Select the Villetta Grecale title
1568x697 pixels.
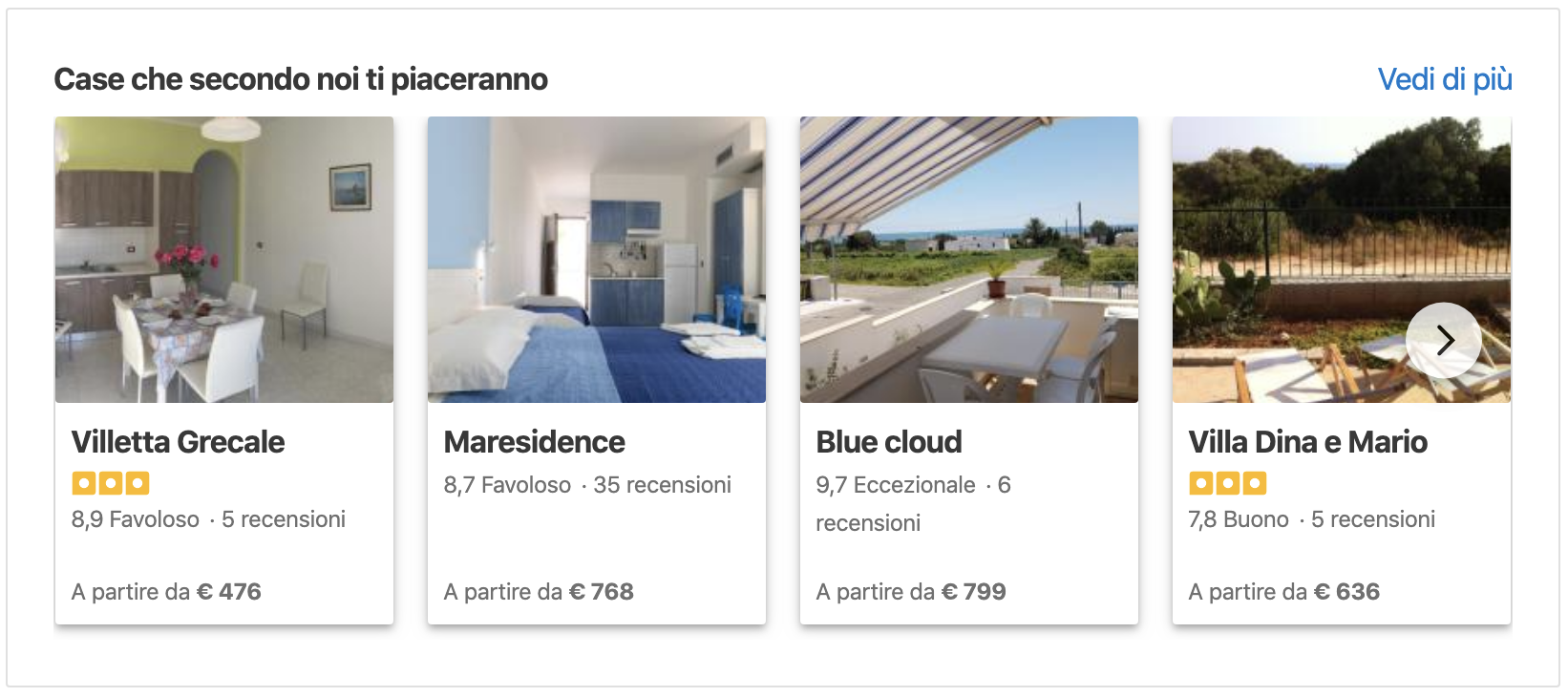[x=179, y=442]
